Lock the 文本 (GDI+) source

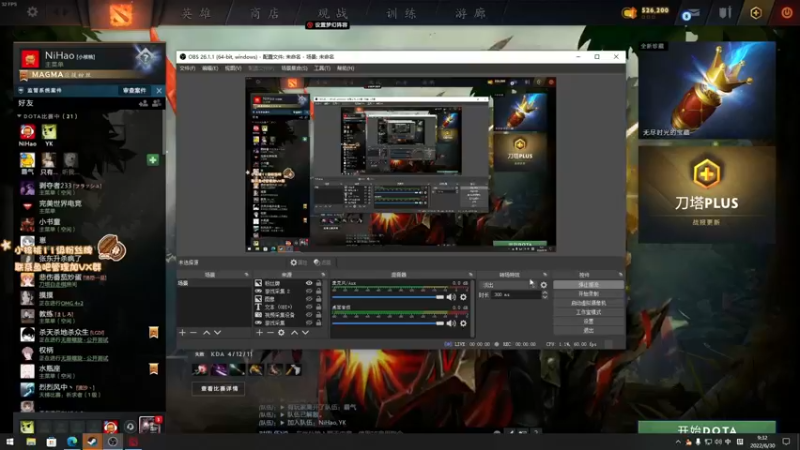point(318,307)
